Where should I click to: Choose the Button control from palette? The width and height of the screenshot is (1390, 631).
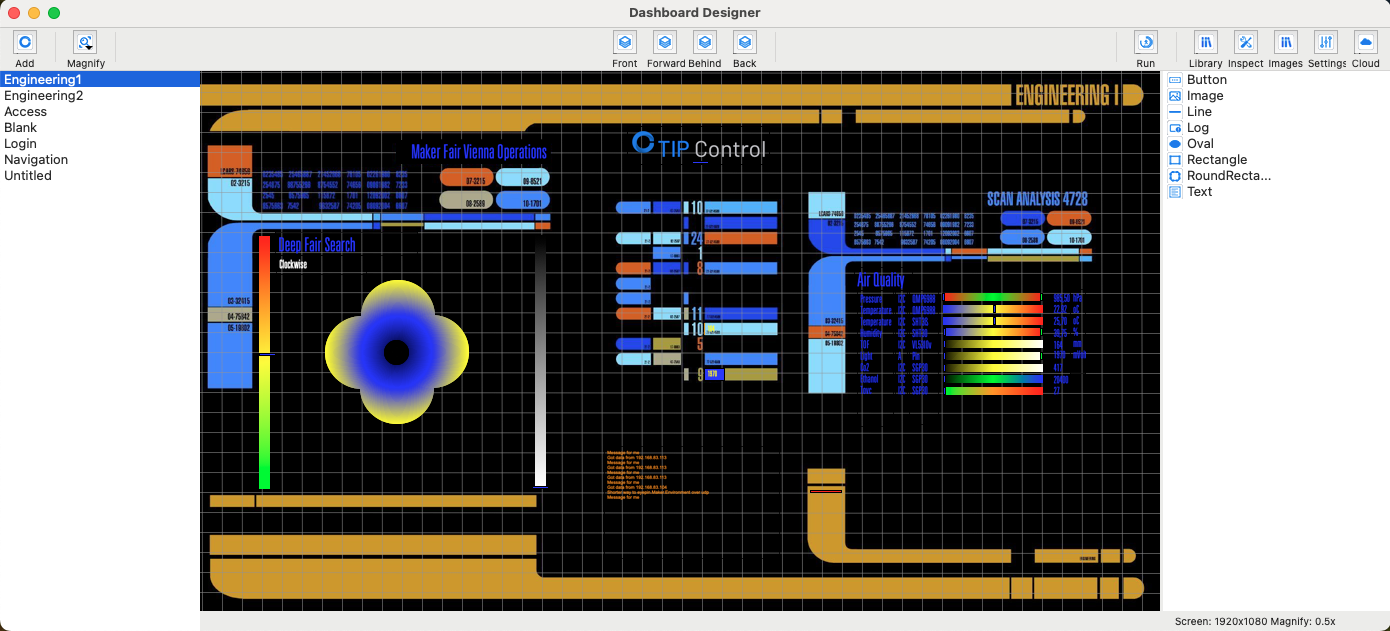tap(1206, 80)
